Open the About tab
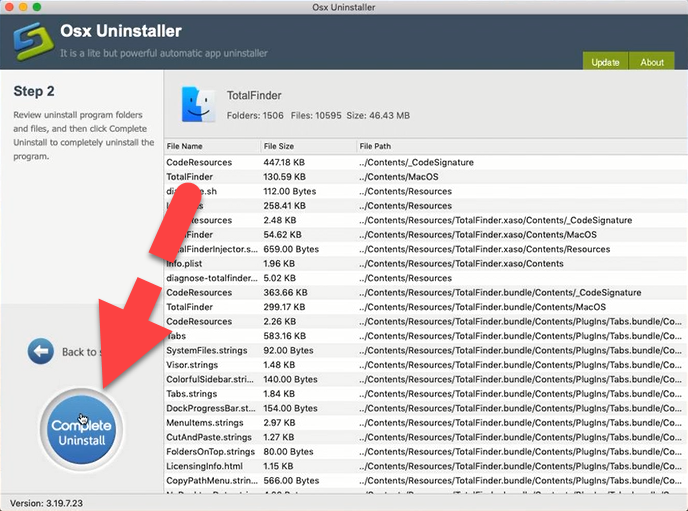This screenshot has height=511, width=688. click(x=652, y=62)
